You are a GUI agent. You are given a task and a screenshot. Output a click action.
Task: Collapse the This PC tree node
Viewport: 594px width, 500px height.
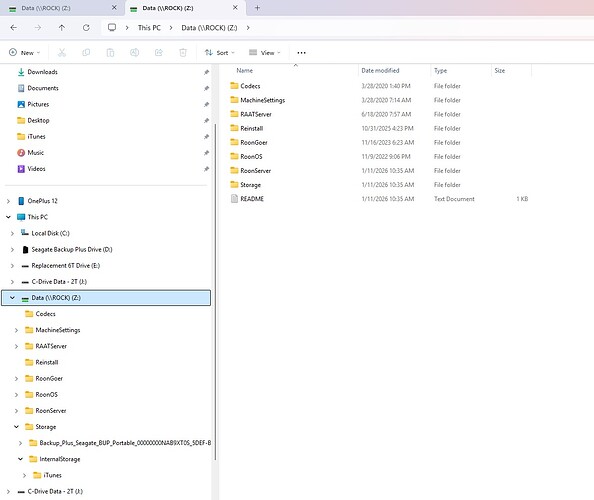[8, 217]
